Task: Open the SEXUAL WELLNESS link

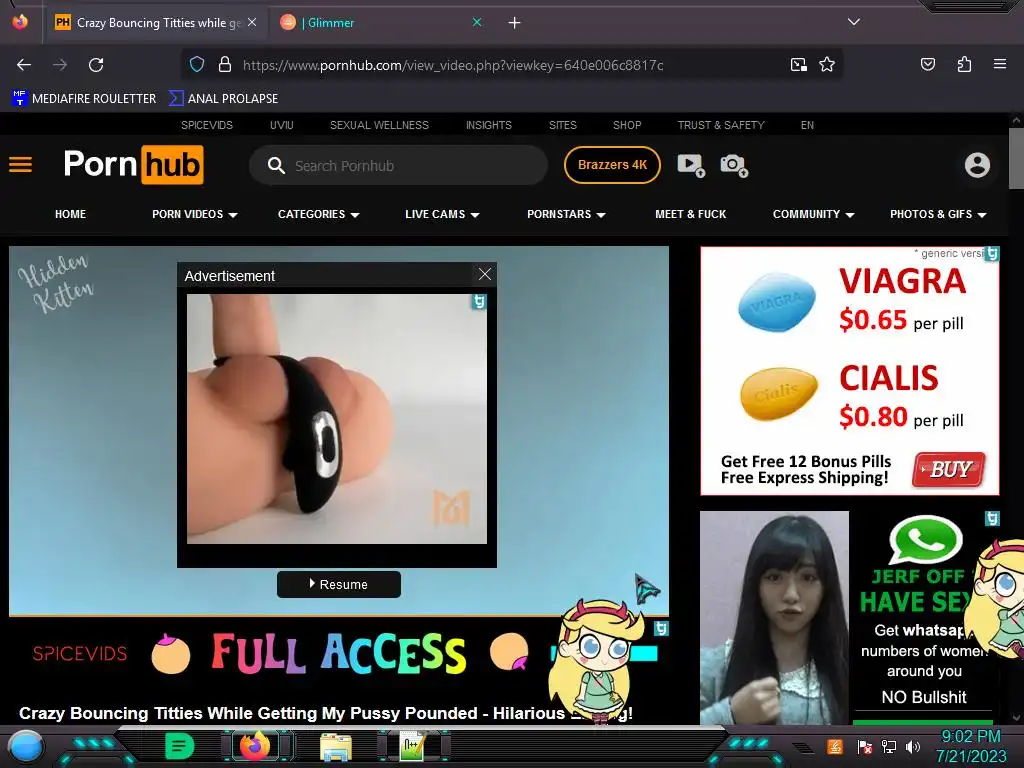Action: [x=379, y=125]
